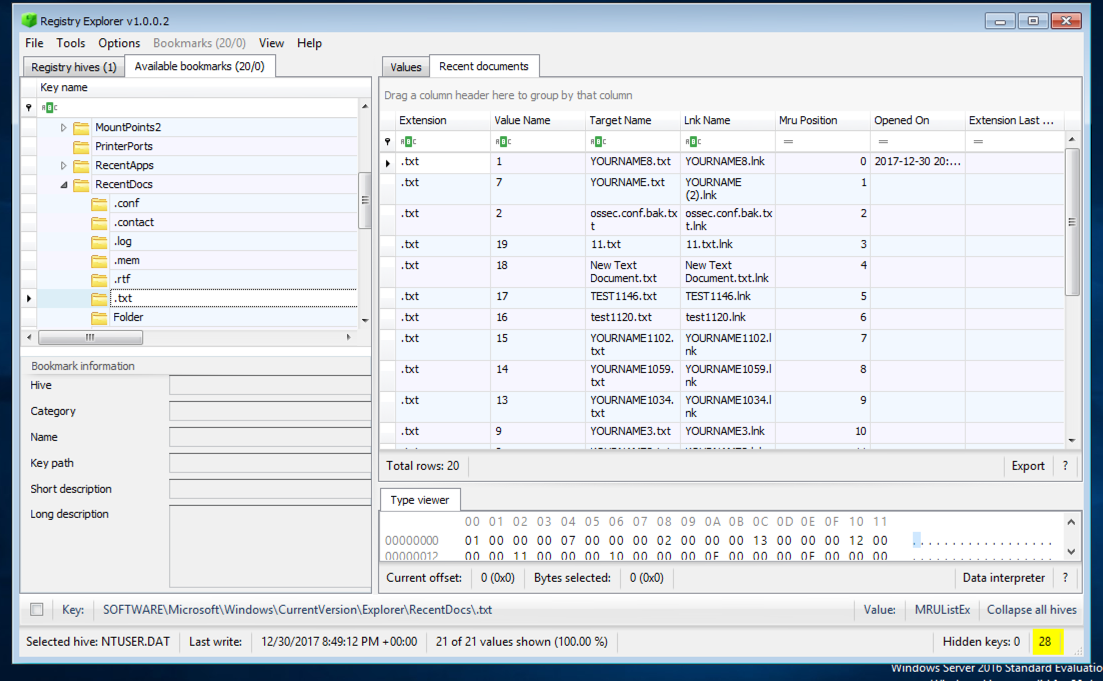Screen dimensions: 1103x681
Task: Click the Key name filter row icon
Action: point(49,108)
